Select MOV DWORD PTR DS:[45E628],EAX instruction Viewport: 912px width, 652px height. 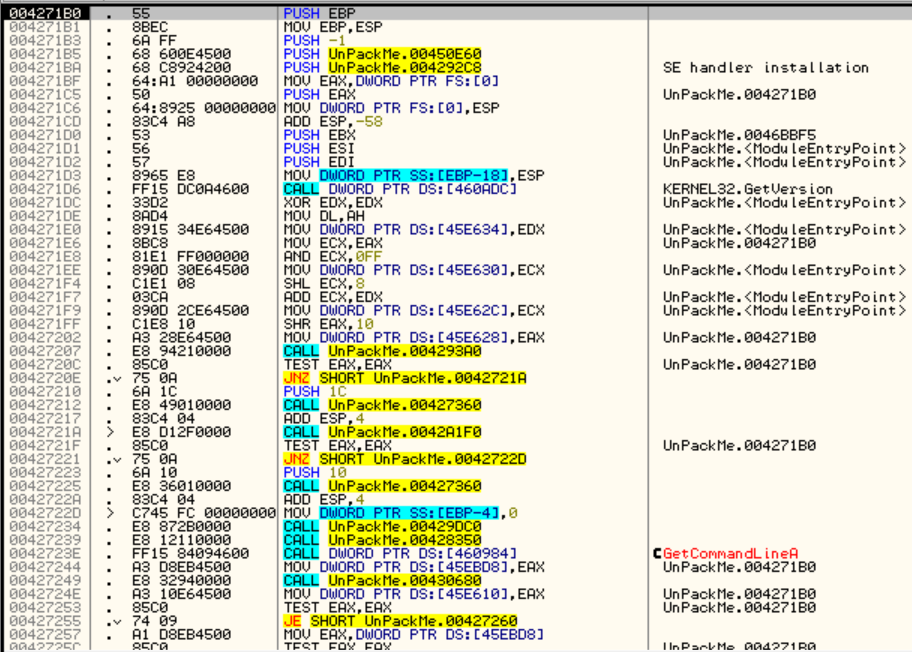(414, 337)
